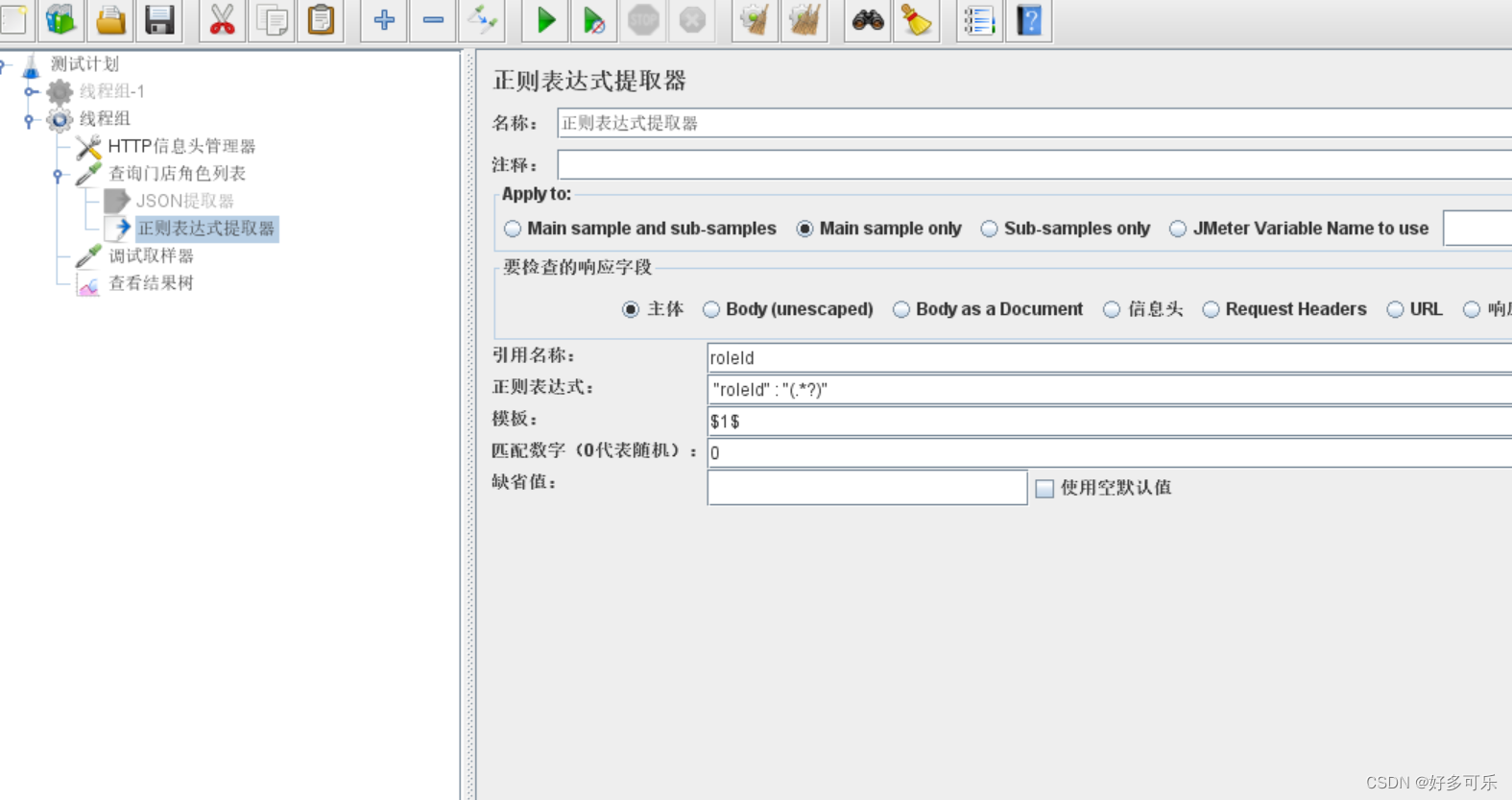Viewport: 1512px width, 800px height.
Task: Collapse the 查询门店角色列表 node toggle
Action: coord(59,175)
